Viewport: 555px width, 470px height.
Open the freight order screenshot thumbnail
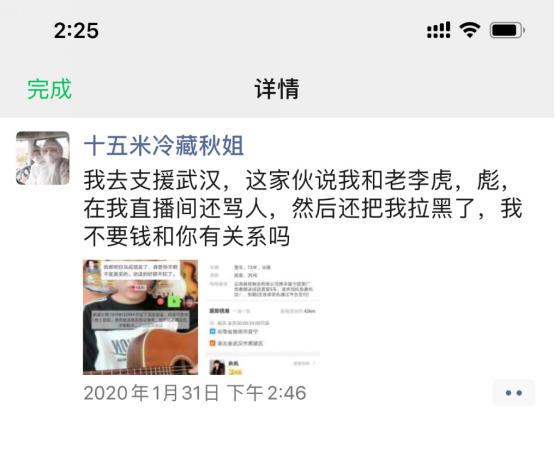pyautogui.click(x=263, y=317)
